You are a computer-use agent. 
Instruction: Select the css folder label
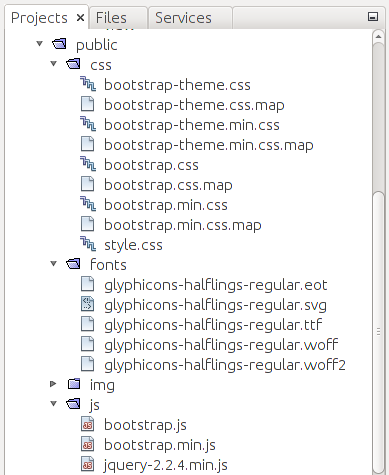[x=101, y=65]
